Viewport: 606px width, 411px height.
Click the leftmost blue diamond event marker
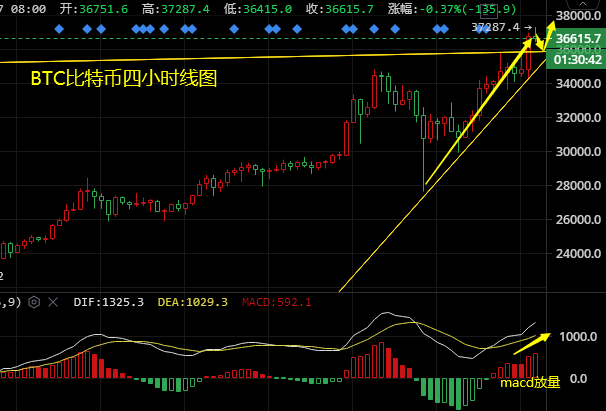59,29
